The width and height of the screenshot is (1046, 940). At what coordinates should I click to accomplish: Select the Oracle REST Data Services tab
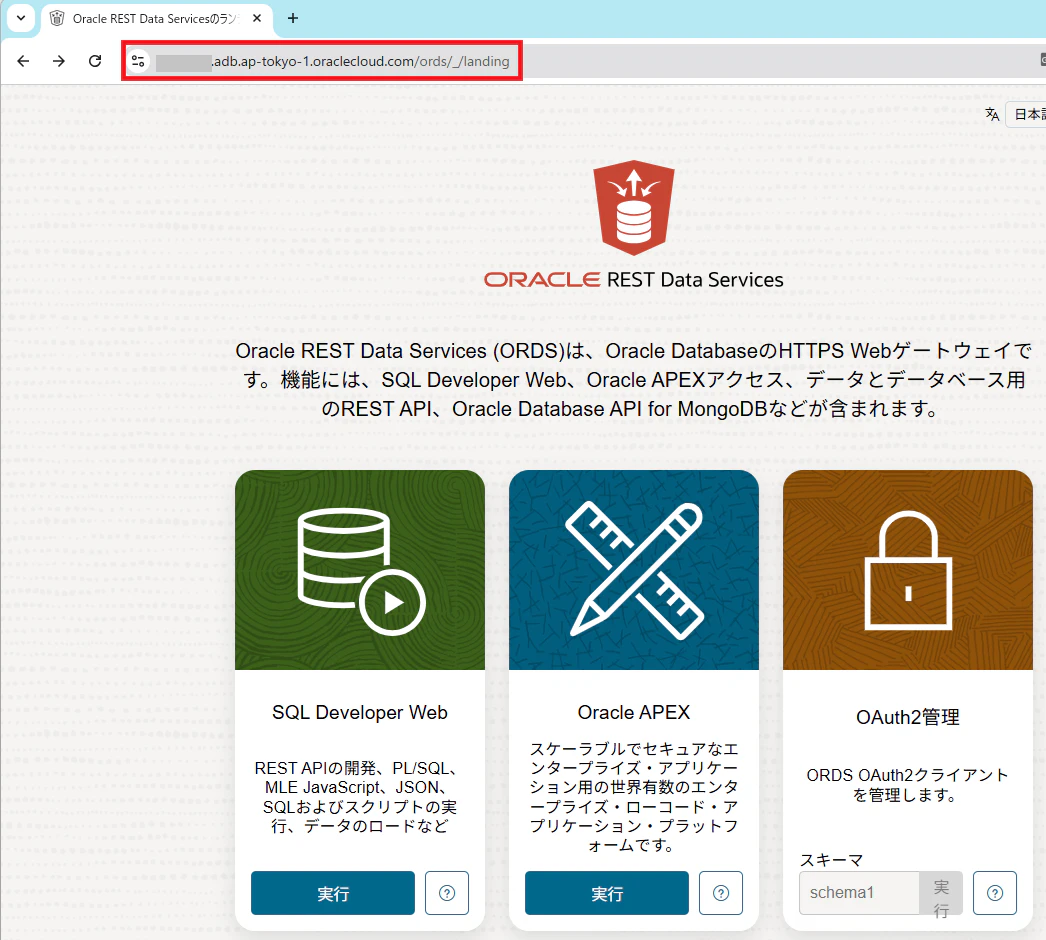[x=155, y=19]
